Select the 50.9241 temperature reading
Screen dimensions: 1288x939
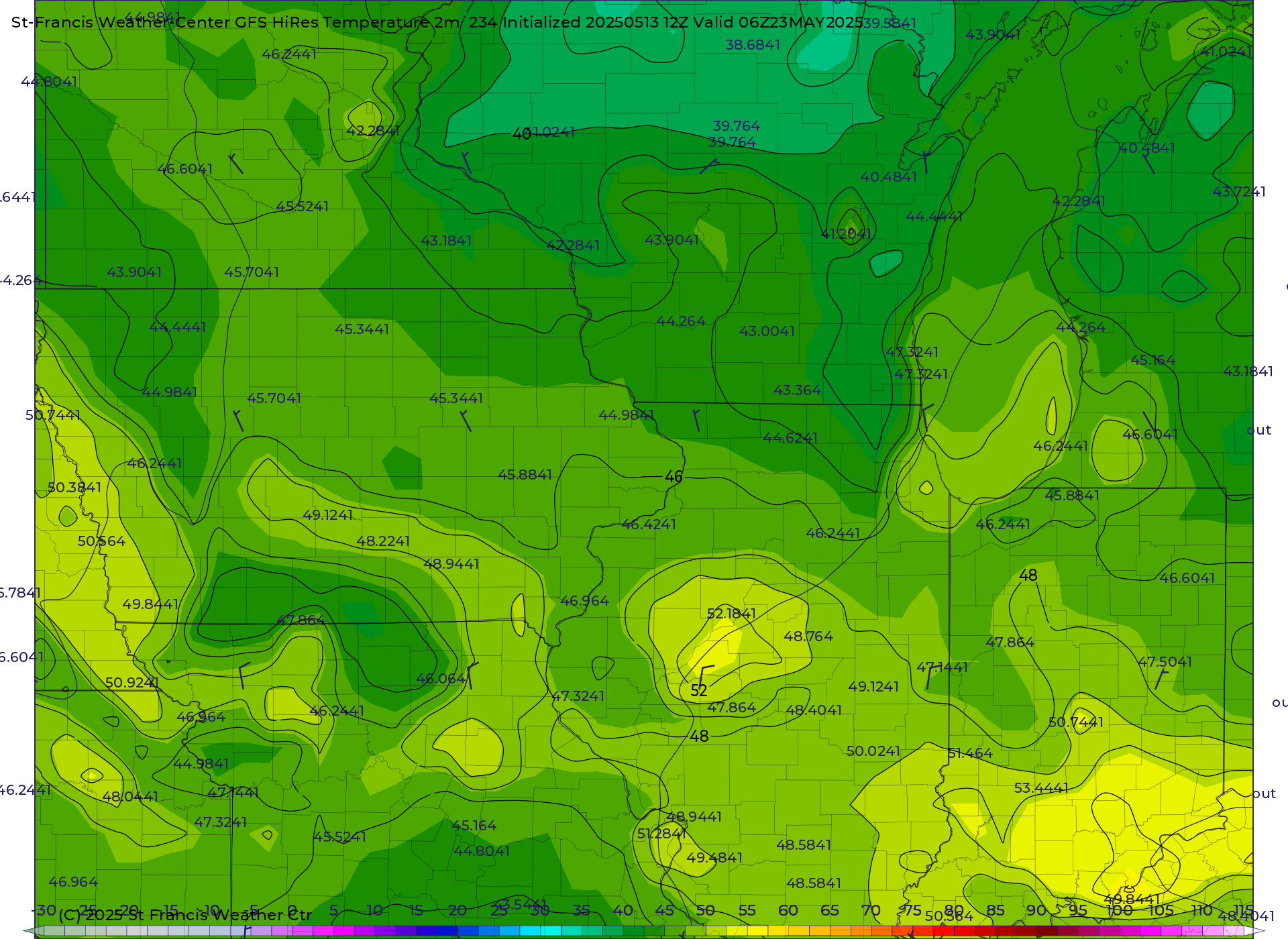click(x=132, y=683)
